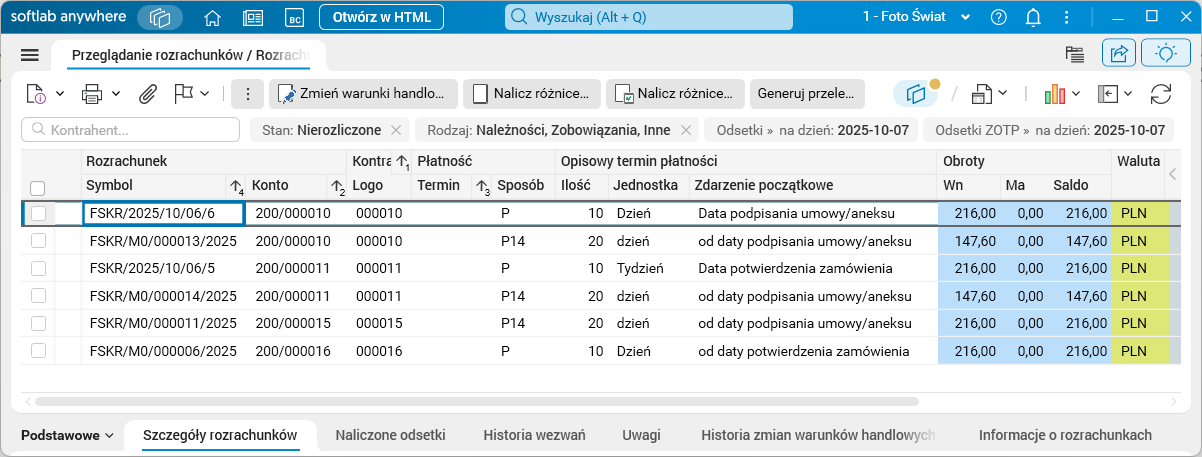Open the bar chart icon
The width and height of the screenshot is (1202, 457).
tap(1055, 94)
